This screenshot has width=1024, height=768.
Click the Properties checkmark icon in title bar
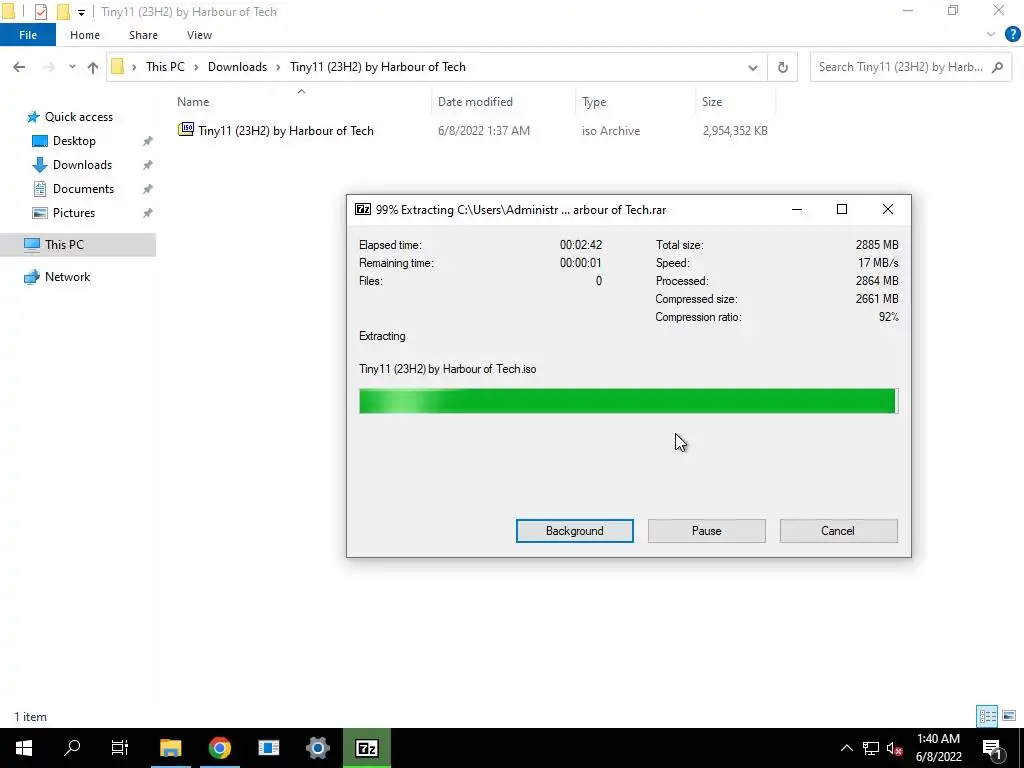[x=40, y=12]
